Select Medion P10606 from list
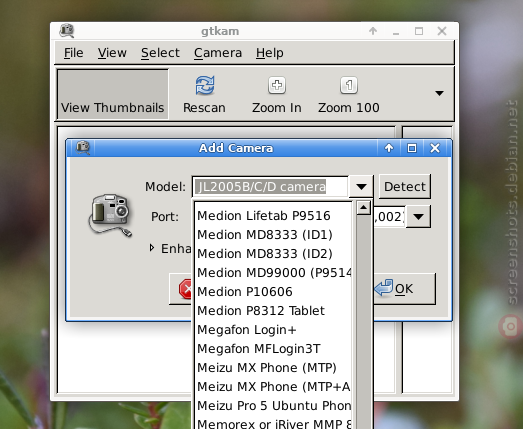 273,292
